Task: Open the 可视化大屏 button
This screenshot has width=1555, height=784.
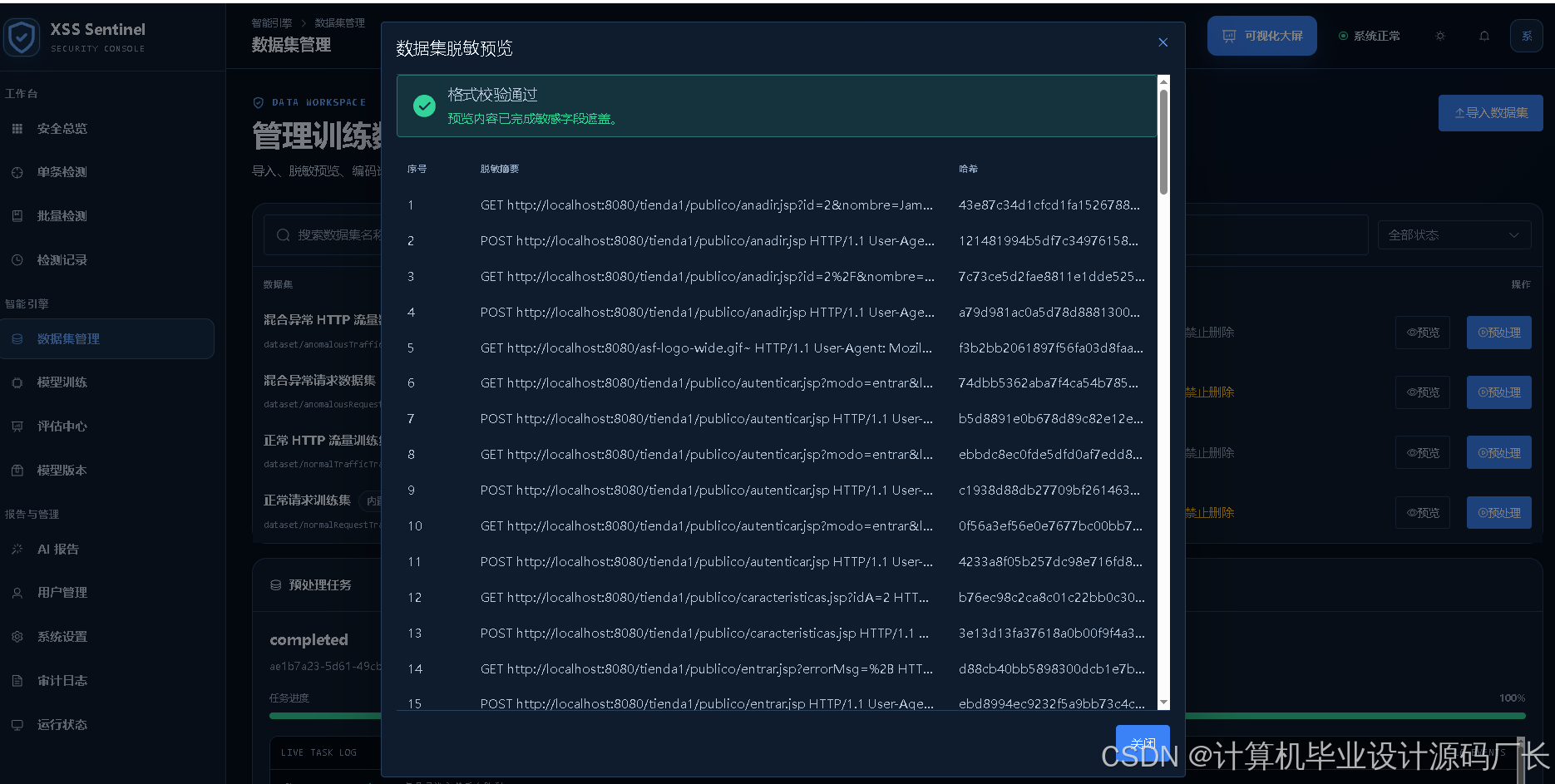Action: tap(1261, 36)
